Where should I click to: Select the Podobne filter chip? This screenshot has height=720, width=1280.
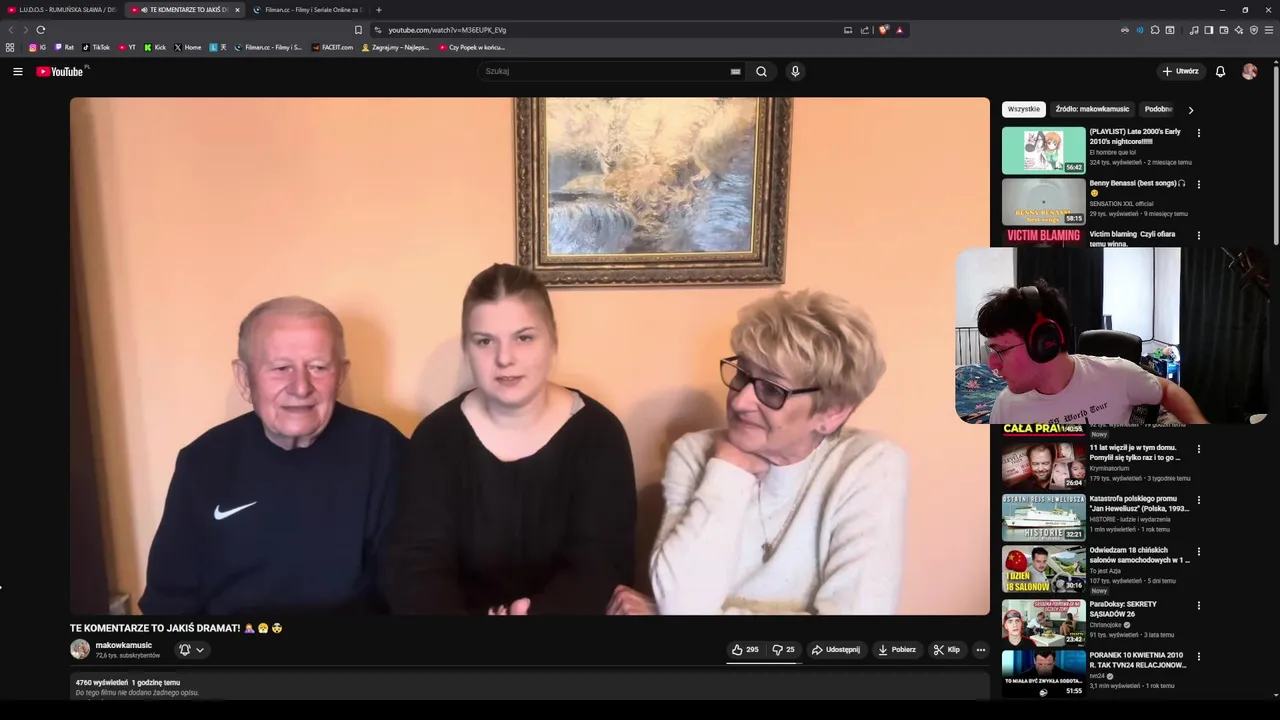[x=1158, y=109]
